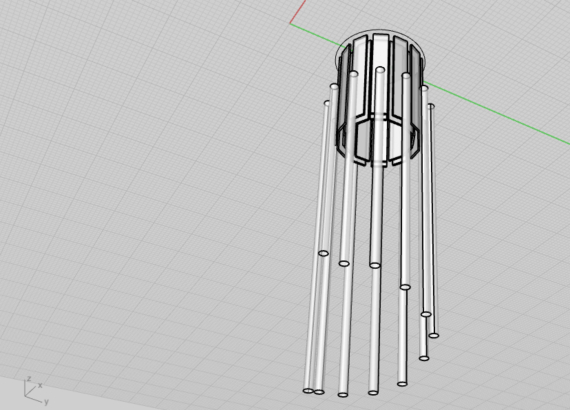Pick the top end of the rightmost rod
This screenshot has width=570, height=410.
tap(431, 106)
